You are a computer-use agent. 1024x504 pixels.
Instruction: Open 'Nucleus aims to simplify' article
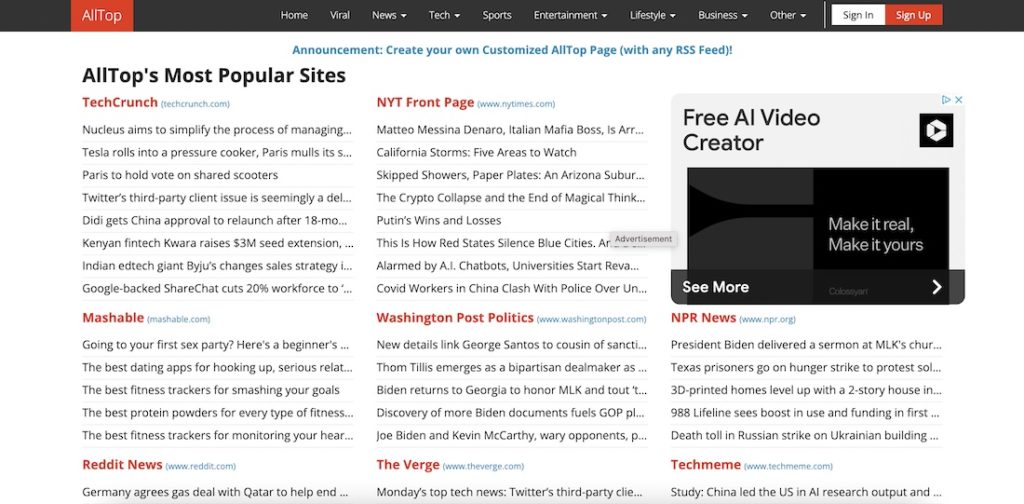pyautogui.click(x=217, y=130)
